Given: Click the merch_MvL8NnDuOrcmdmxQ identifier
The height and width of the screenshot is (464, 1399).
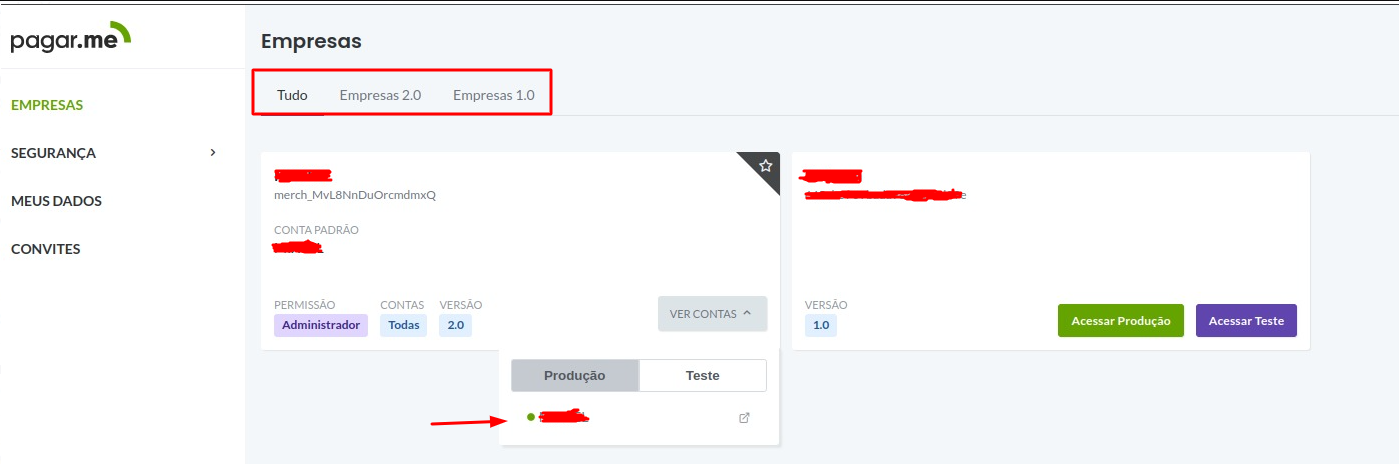Looking at the screenshot, I should click(x=355, y=195).
